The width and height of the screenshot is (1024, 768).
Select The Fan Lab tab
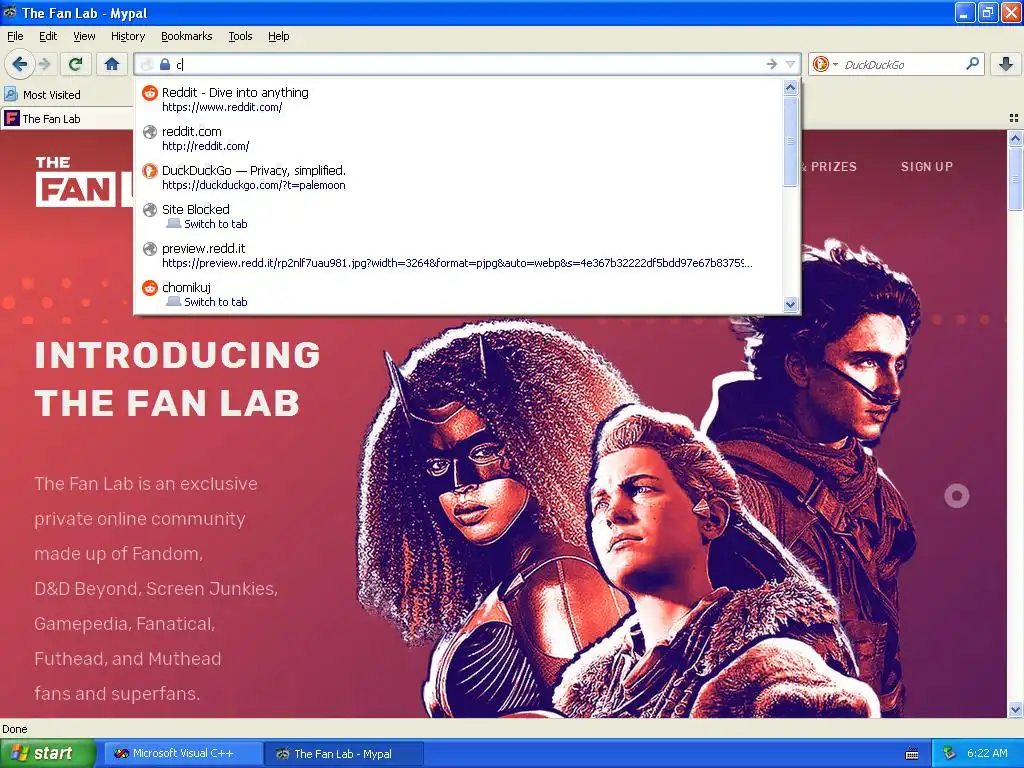(x=67, y=119)
